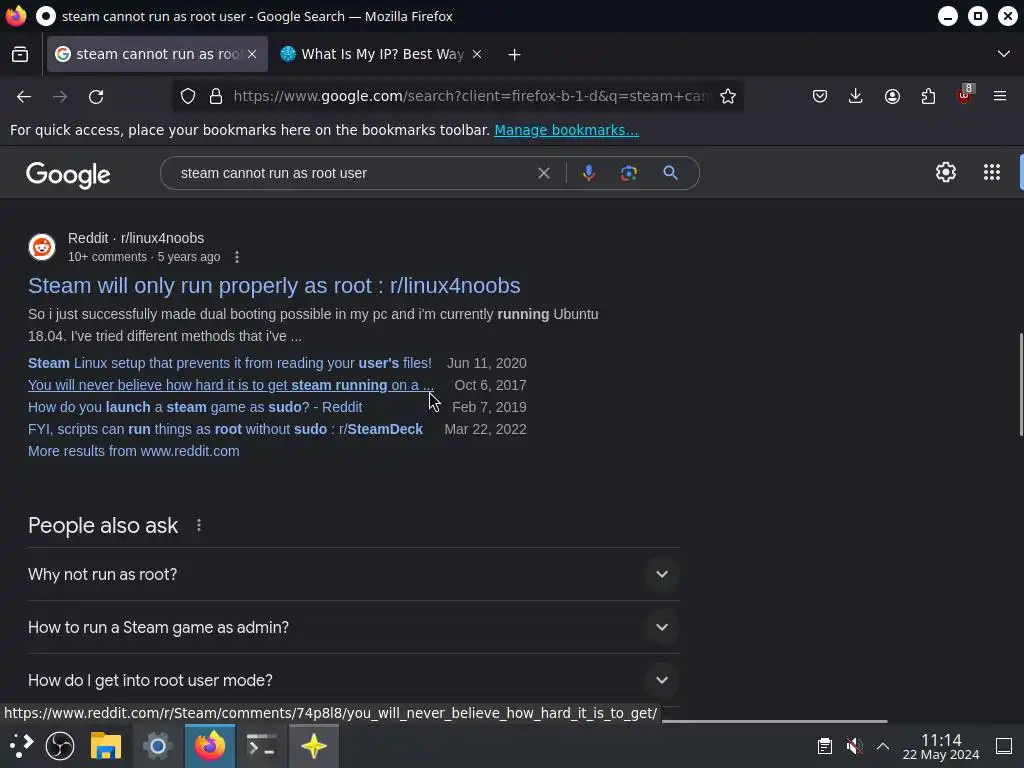Open the terminal from taskbar
The image size is (1024, 768).
[x=261, y=746]
